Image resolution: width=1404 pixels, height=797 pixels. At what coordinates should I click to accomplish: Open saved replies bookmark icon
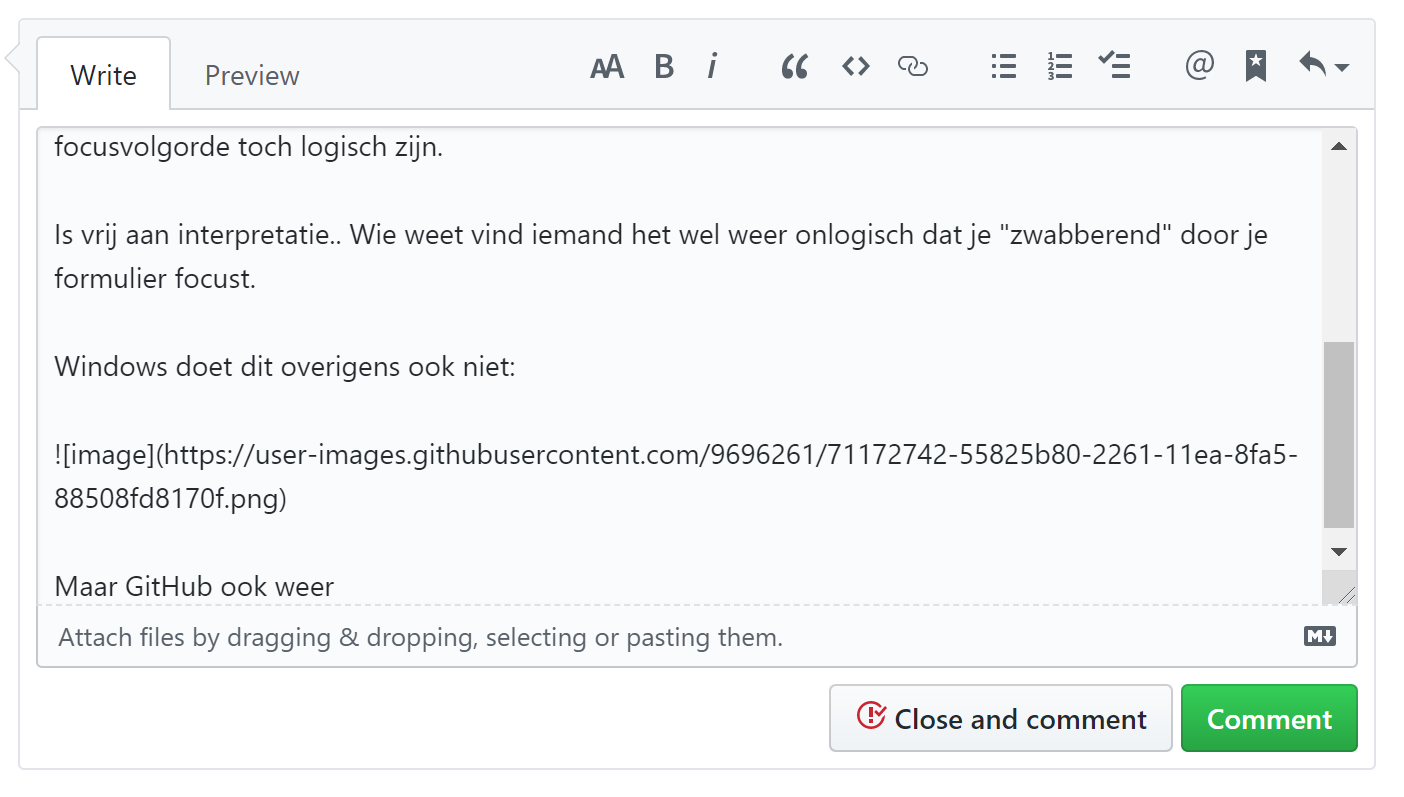(1255, 66)
